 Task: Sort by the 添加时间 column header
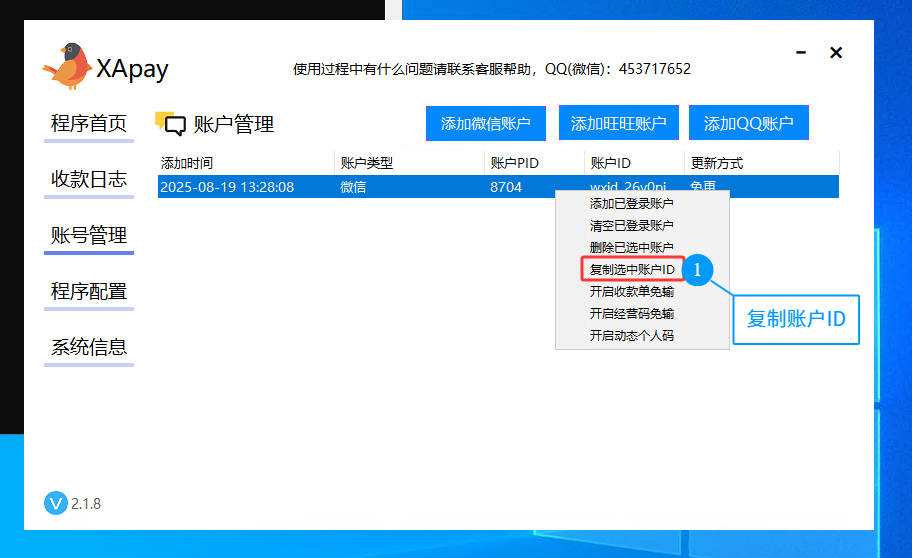(187, 163)
